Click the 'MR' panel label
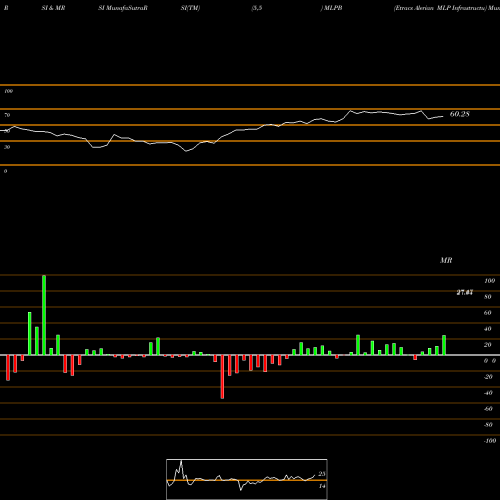The height and width of the screenshot is (500, 500). 446,260
